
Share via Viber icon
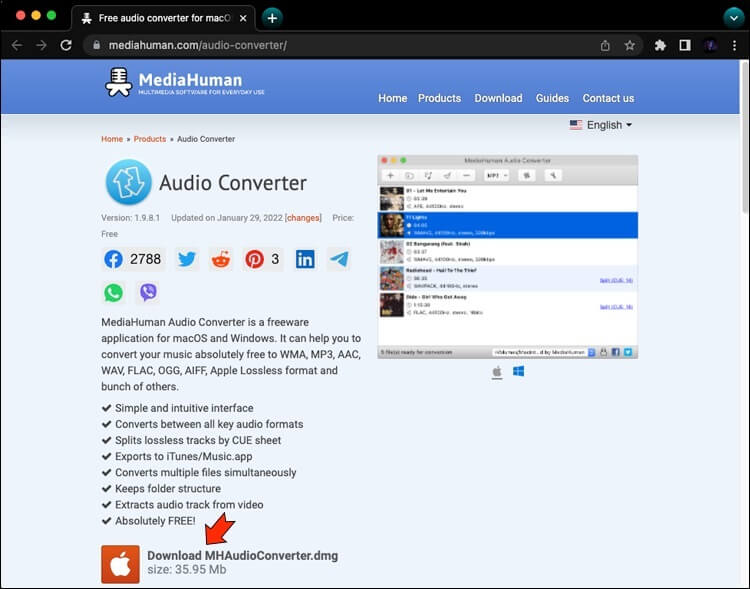[148, 292]
